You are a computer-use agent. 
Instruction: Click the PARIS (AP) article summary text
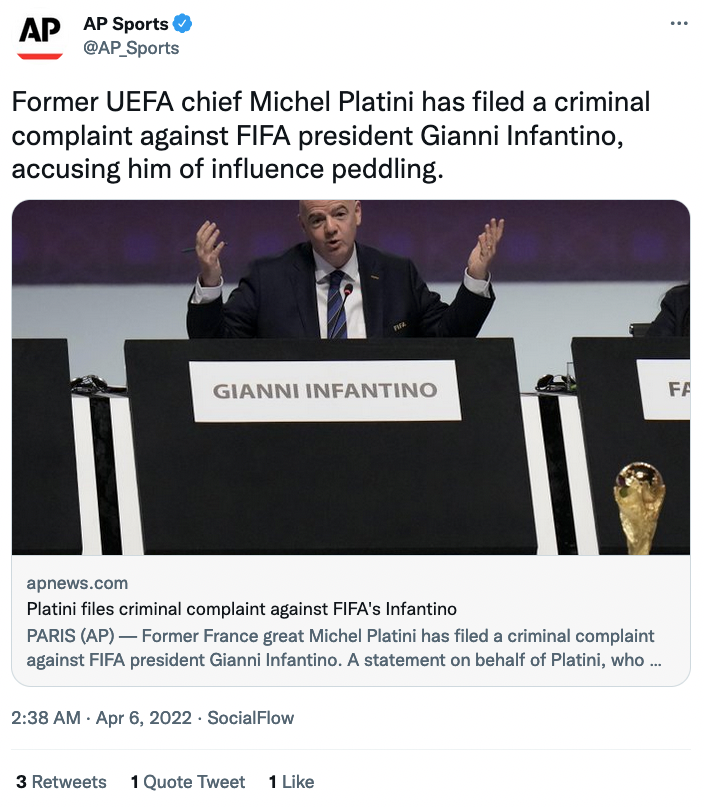(x=340, y=648)
